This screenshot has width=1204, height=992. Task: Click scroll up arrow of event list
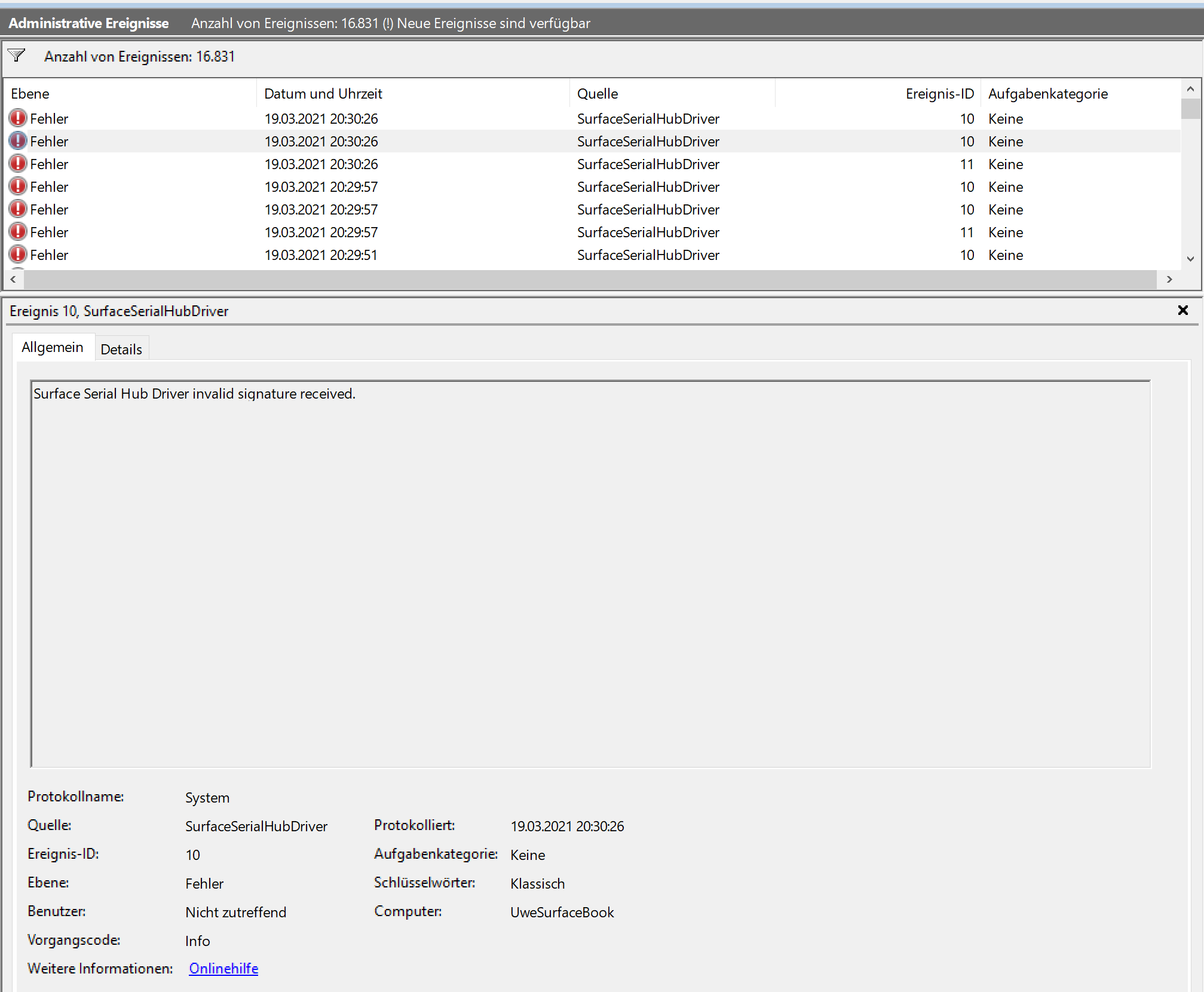click(1190, 89)
